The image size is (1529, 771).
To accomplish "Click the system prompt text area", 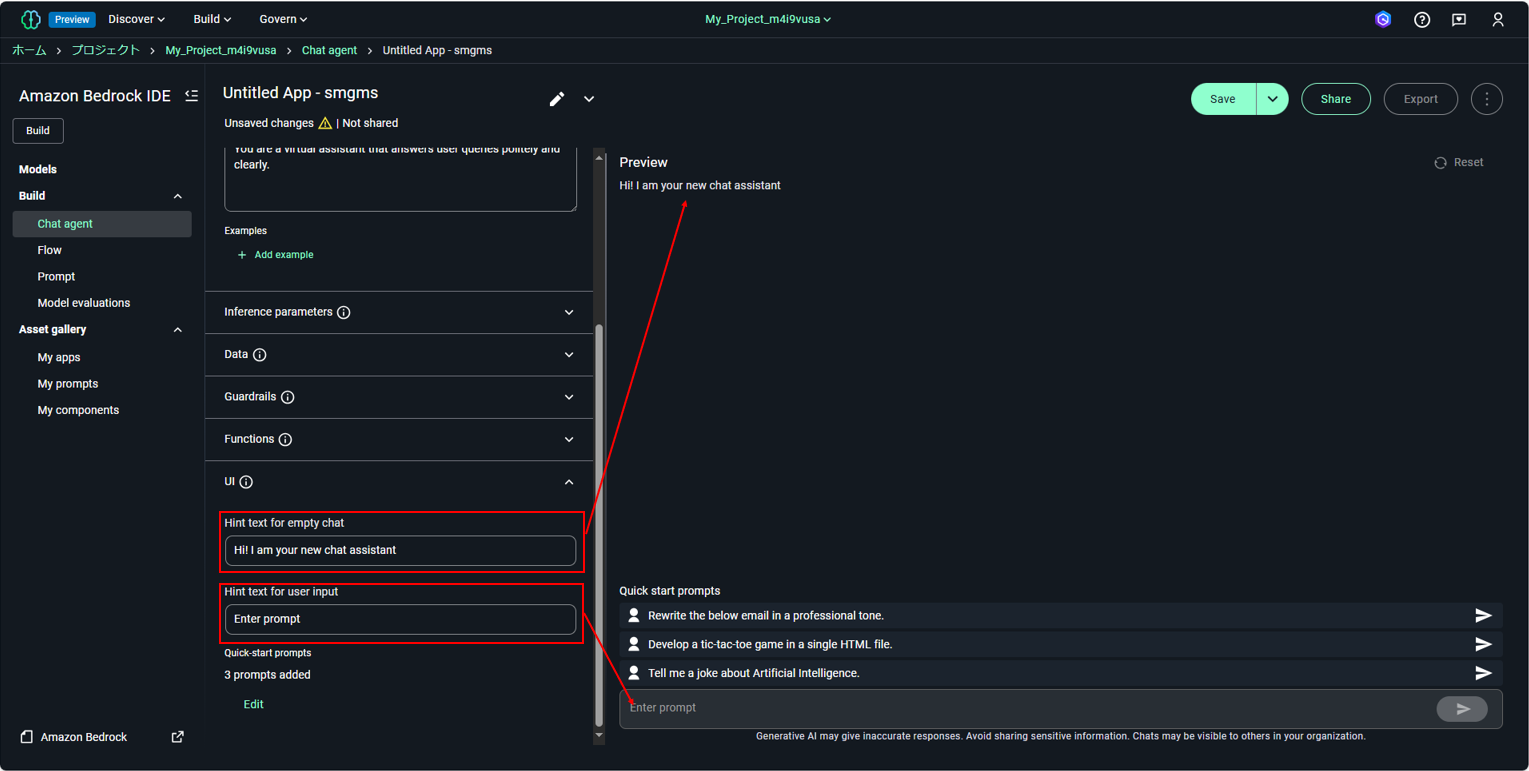I will (400, 178).
